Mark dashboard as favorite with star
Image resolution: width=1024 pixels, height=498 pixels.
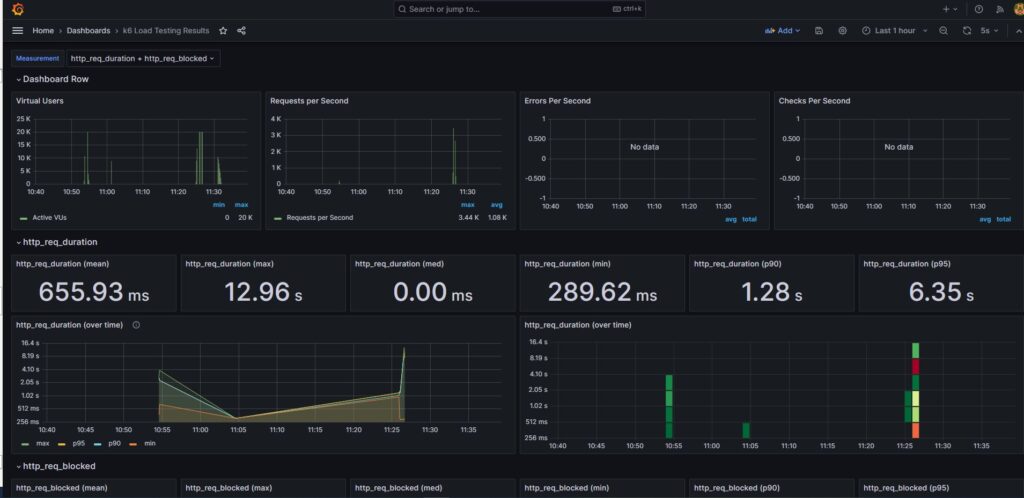223,31
